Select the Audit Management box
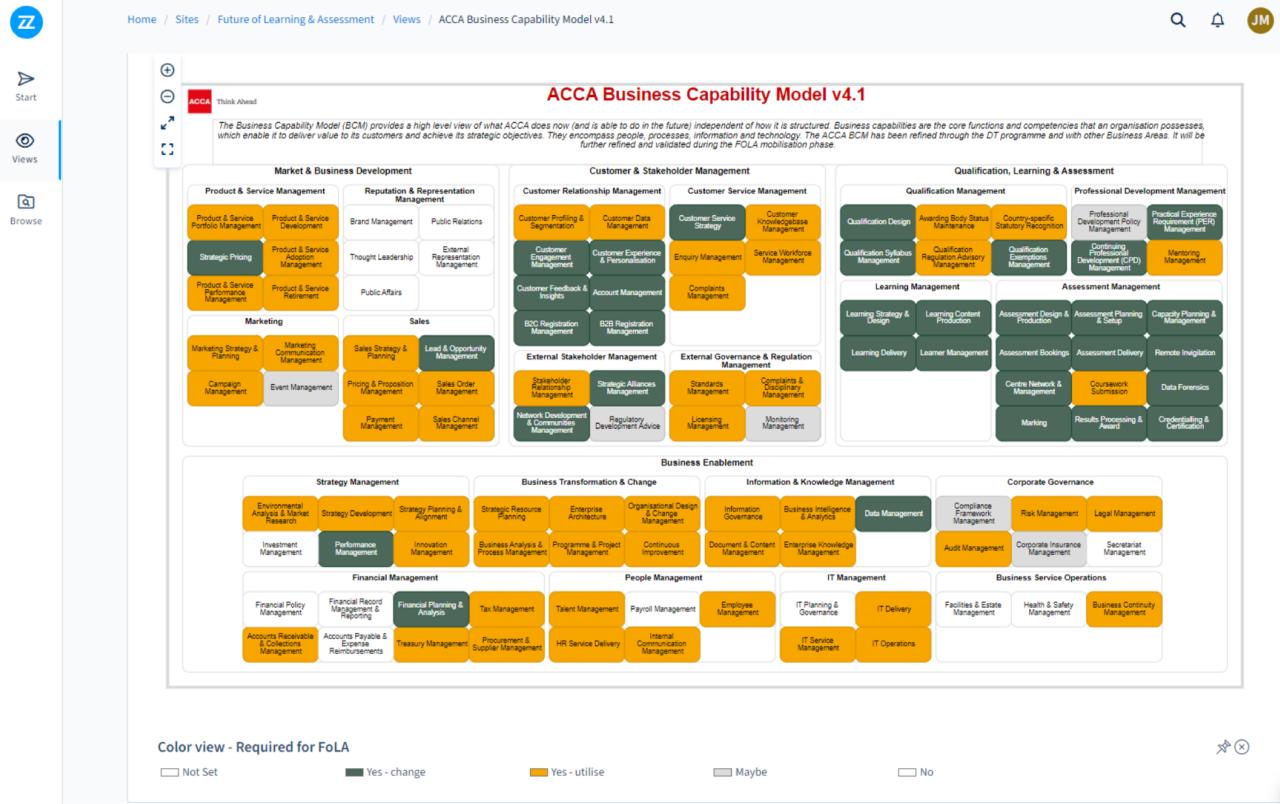 point(973,549)
